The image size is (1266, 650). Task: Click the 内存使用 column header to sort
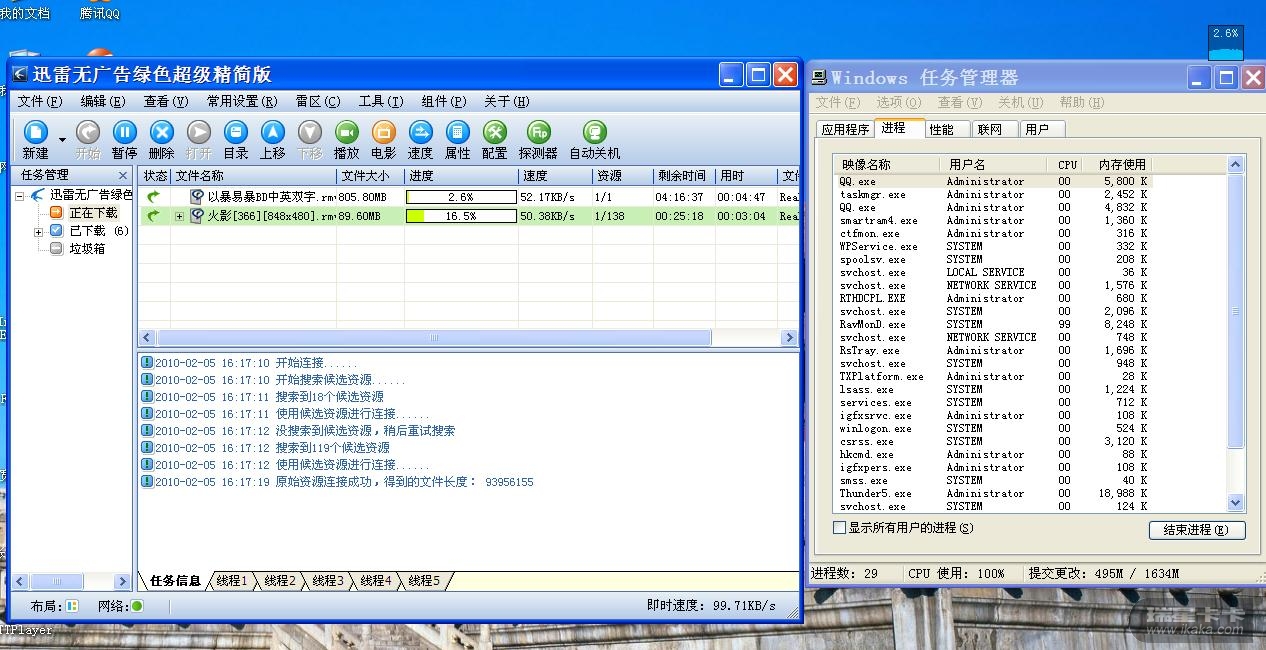coord(1122,164)
